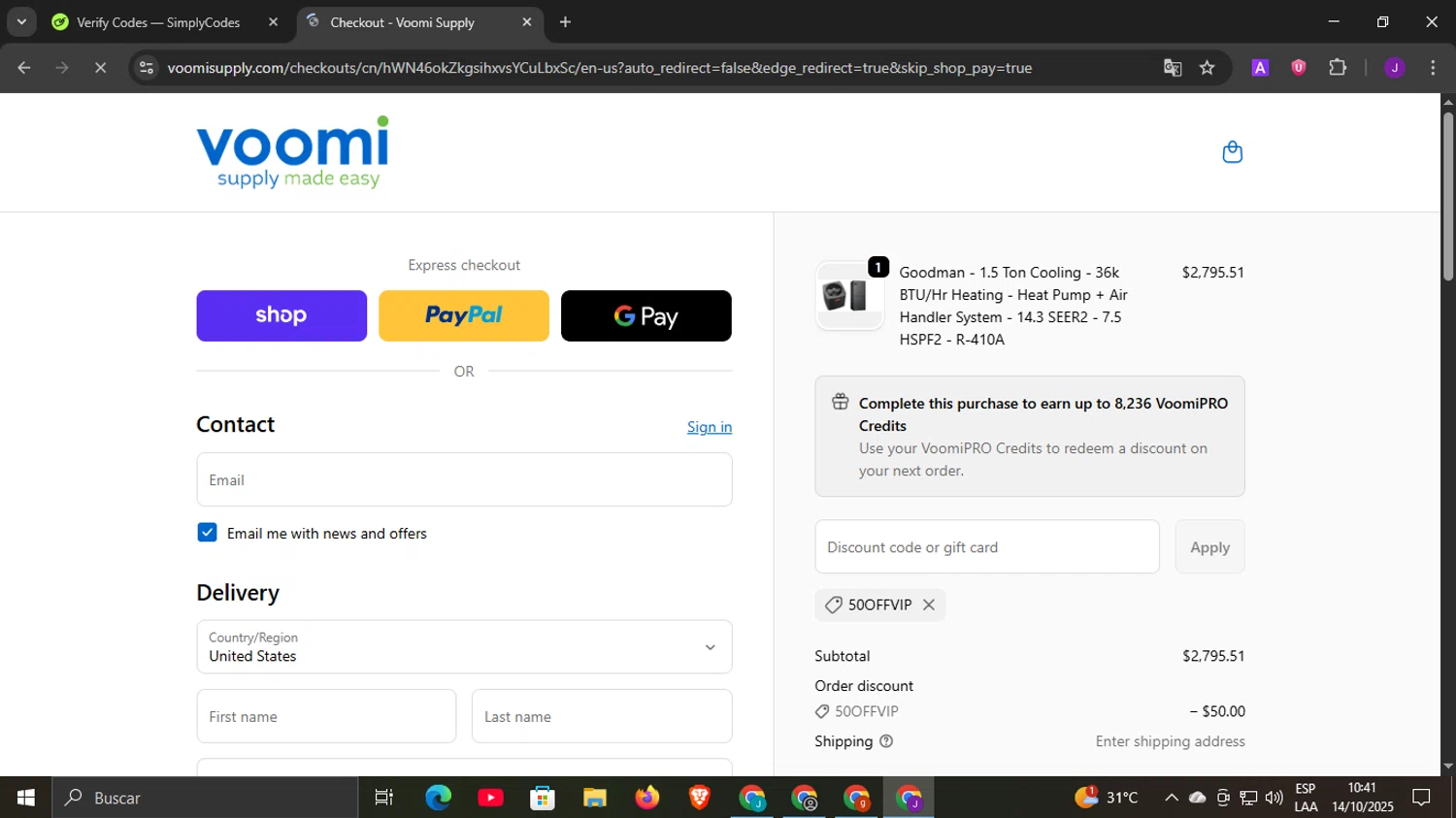Viewport: 1456px width, 818px height.
Task: Click the Enter shipping address text
Action: click(1171, 741)
